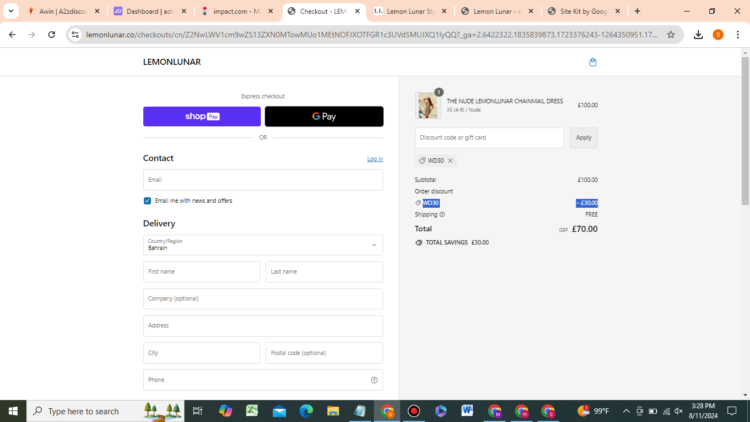Open Task View on taskbar
Viewport: 750px width, 422px height.
coord(197,411)
